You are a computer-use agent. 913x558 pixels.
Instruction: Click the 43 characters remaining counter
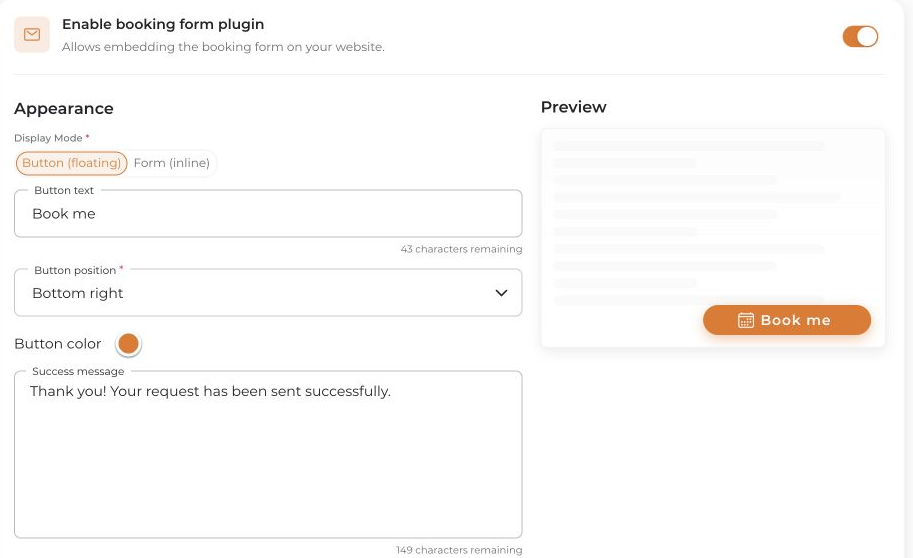point(461,249)
